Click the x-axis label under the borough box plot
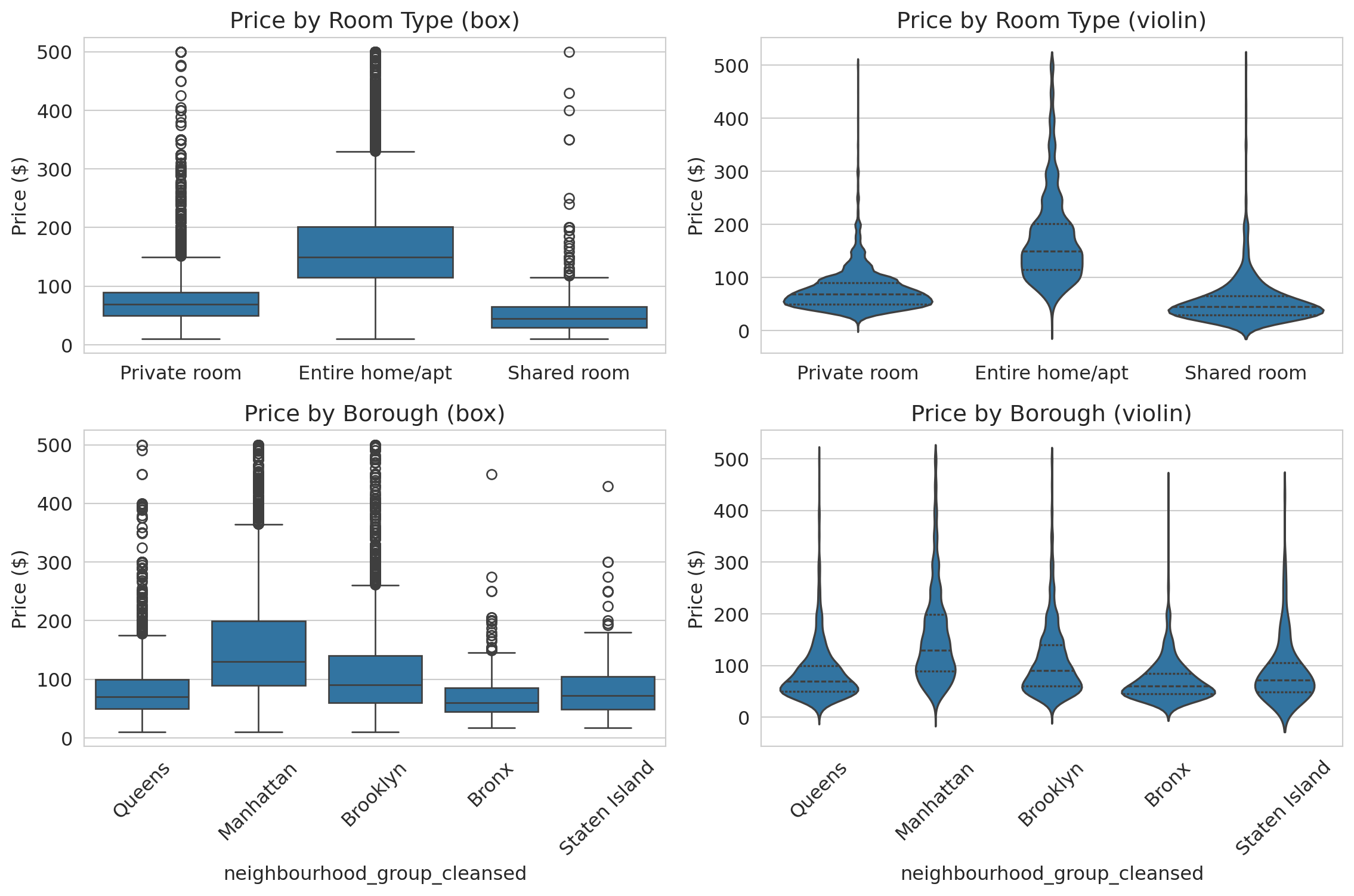1354x896 pixels. (375, 873)
